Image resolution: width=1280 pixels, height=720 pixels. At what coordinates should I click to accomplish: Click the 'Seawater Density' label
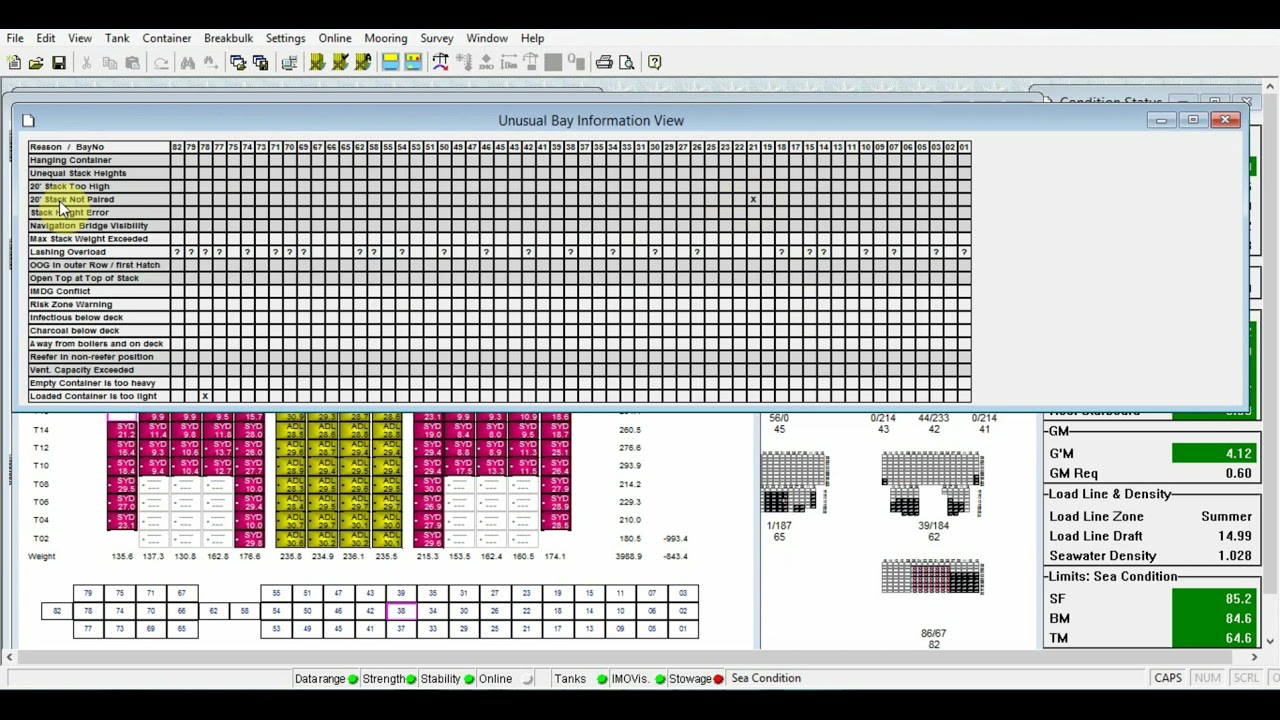pos(1103,556)
